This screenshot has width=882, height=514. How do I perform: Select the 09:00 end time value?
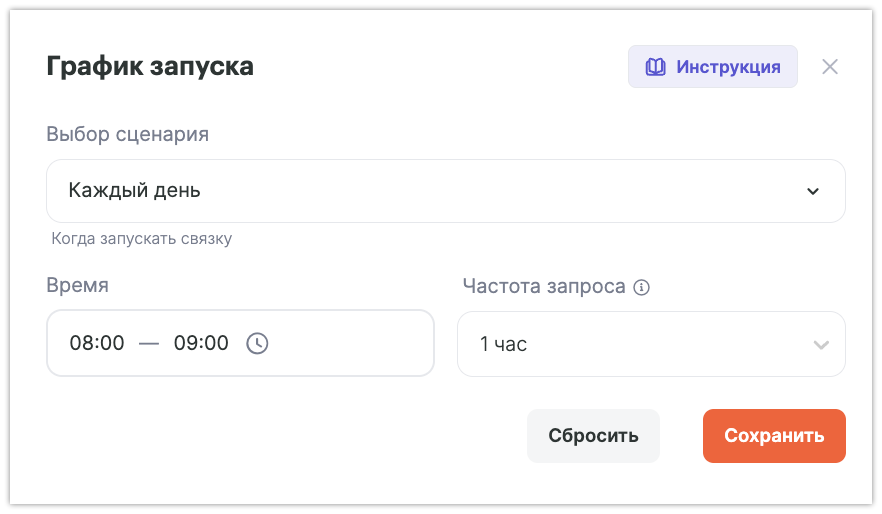tap(201, 343)
